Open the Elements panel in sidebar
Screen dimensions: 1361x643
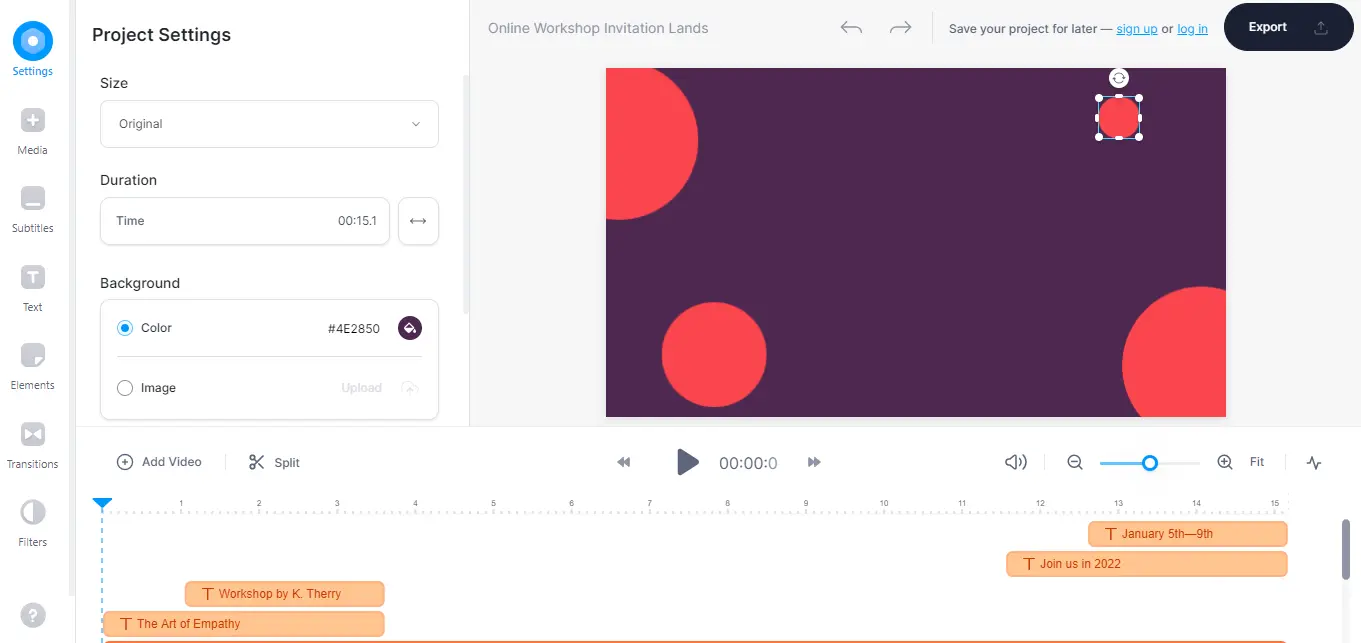[33, 366]
